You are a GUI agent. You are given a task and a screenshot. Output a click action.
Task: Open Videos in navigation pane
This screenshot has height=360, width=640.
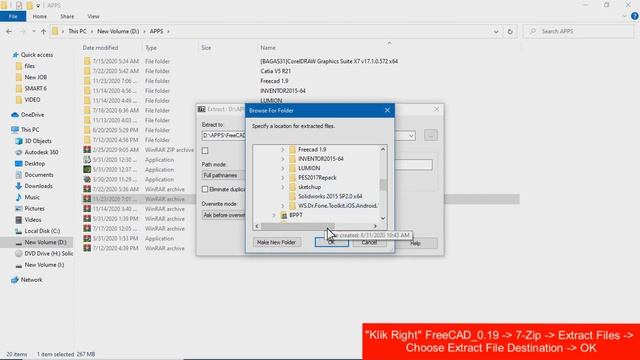(33, 220)
